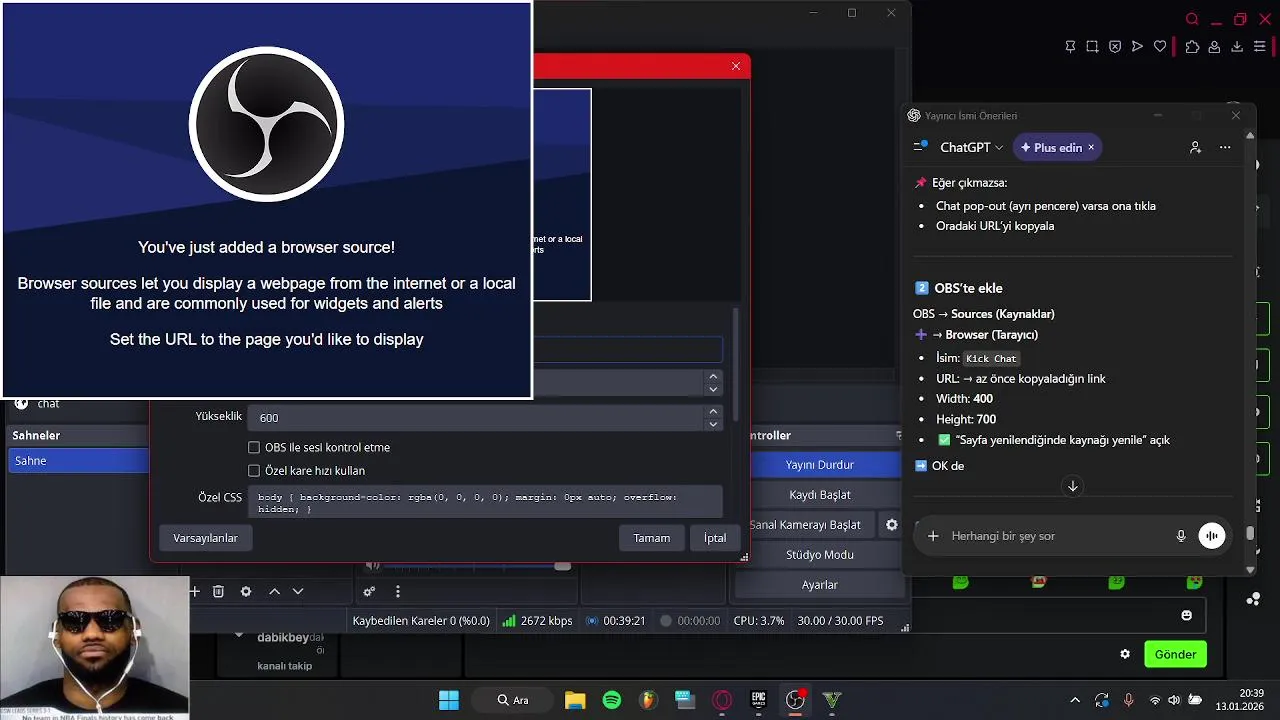The height and width of the screenshot is (720, 1280).
Task: Click the send arrow icon in Opera toolbar
Action: click(1137, 46)
